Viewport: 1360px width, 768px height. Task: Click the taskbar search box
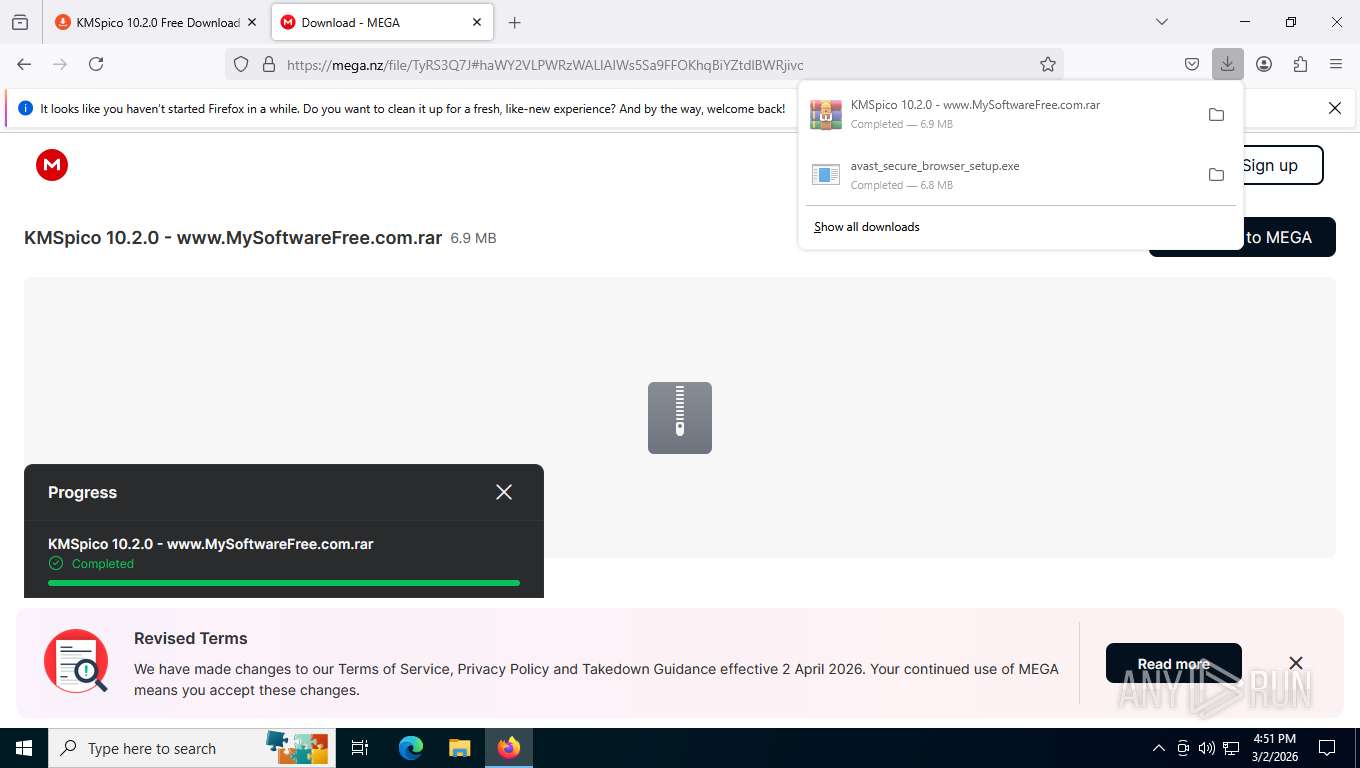190,748
